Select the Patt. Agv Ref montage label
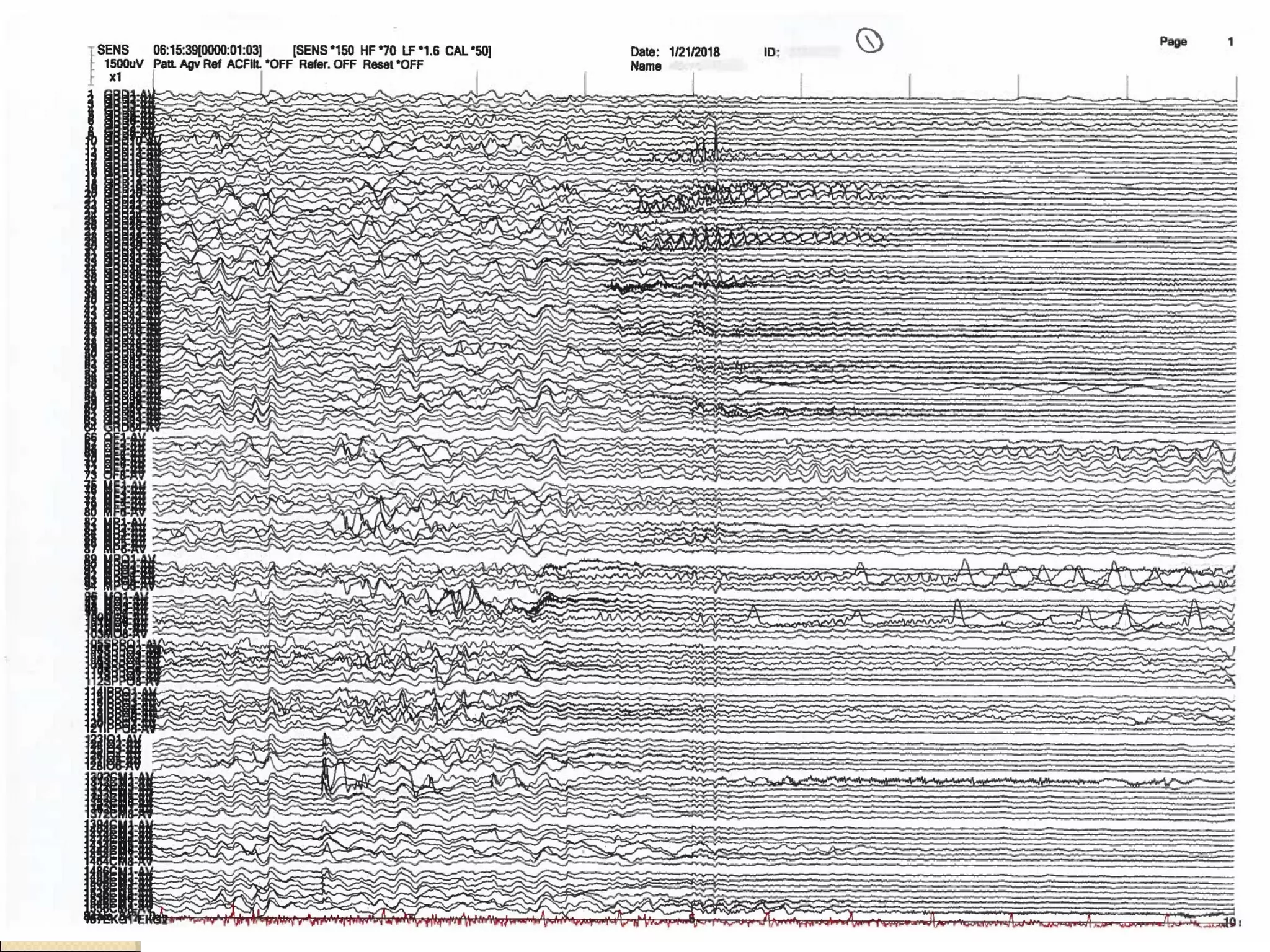This screenshot has height=952, width=1270. click(x=187, y=64)
